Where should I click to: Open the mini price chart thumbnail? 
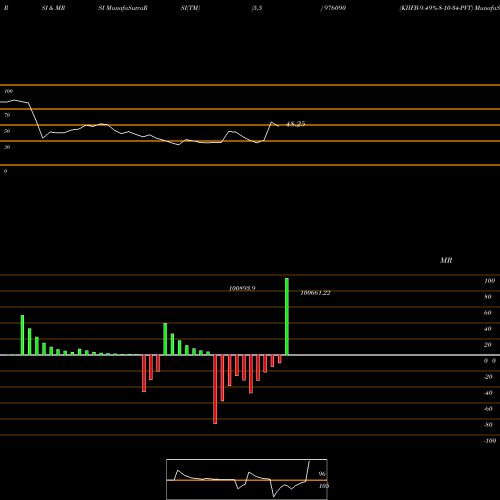tap(247, 479)
